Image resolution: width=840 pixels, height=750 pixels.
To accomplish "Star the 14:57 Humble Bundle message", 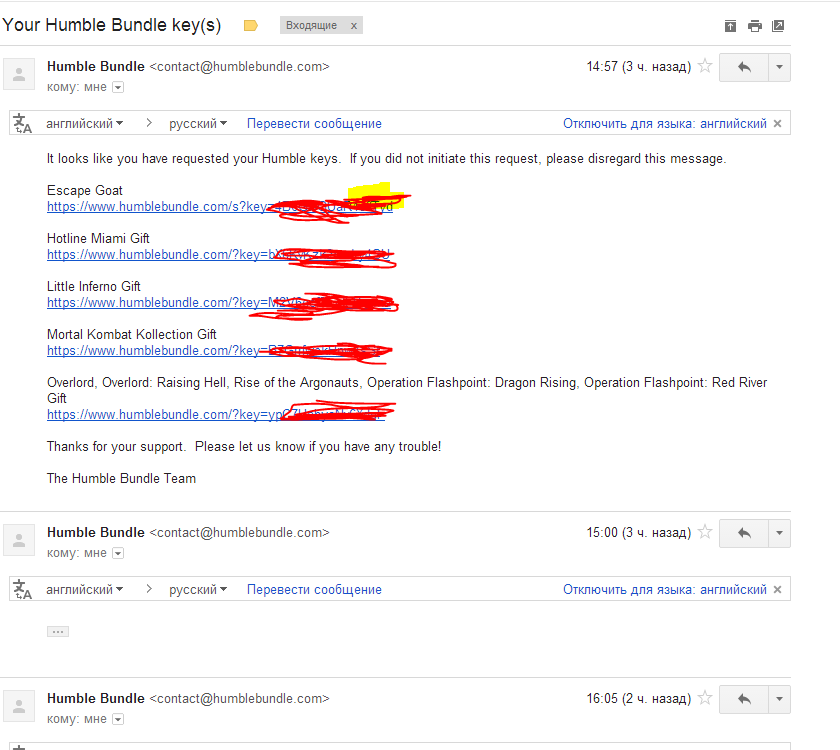I will [x=706, y=66].
